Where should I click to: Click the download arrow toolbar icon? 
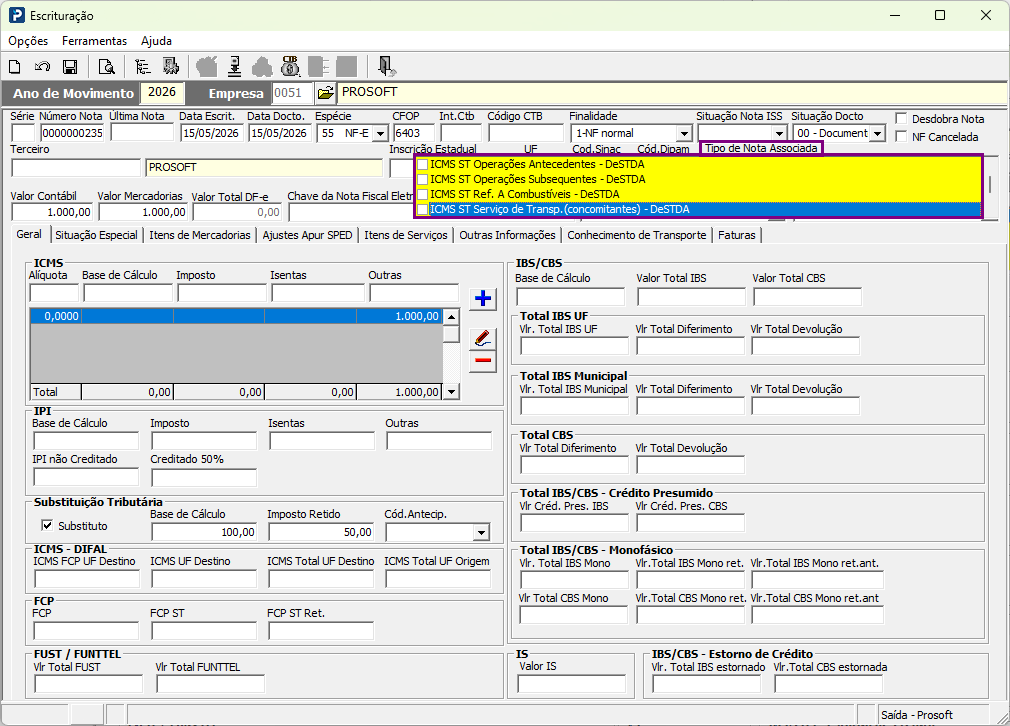coord(234,66)
